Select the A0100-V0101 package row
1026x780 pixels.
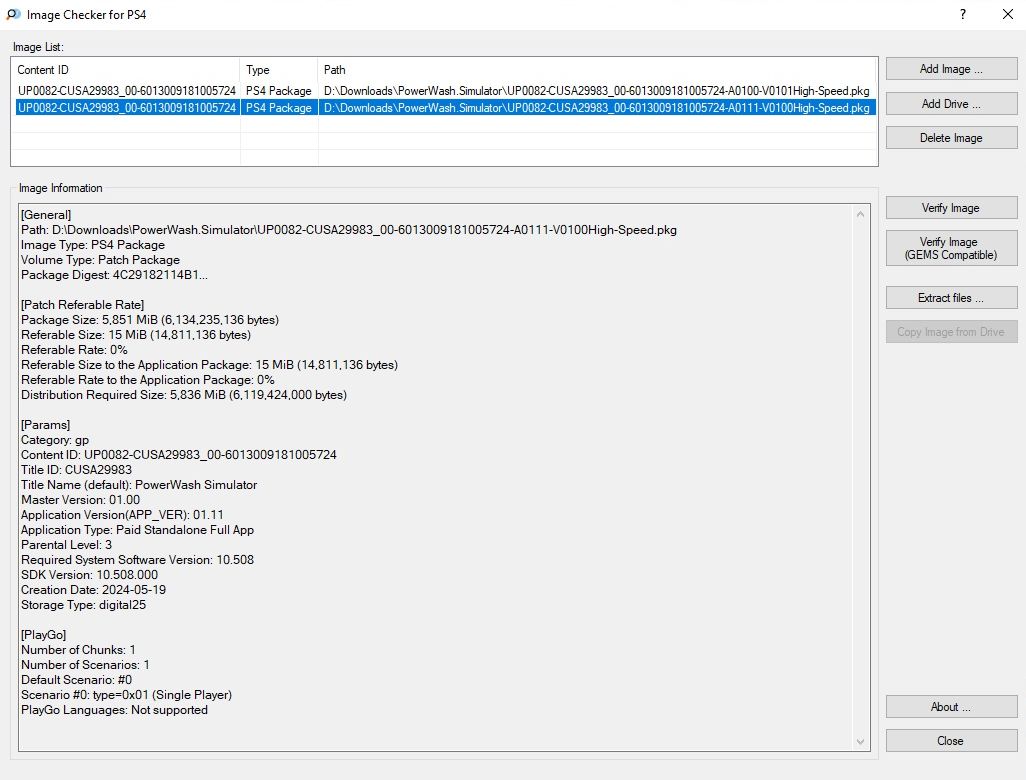(445, 91)
